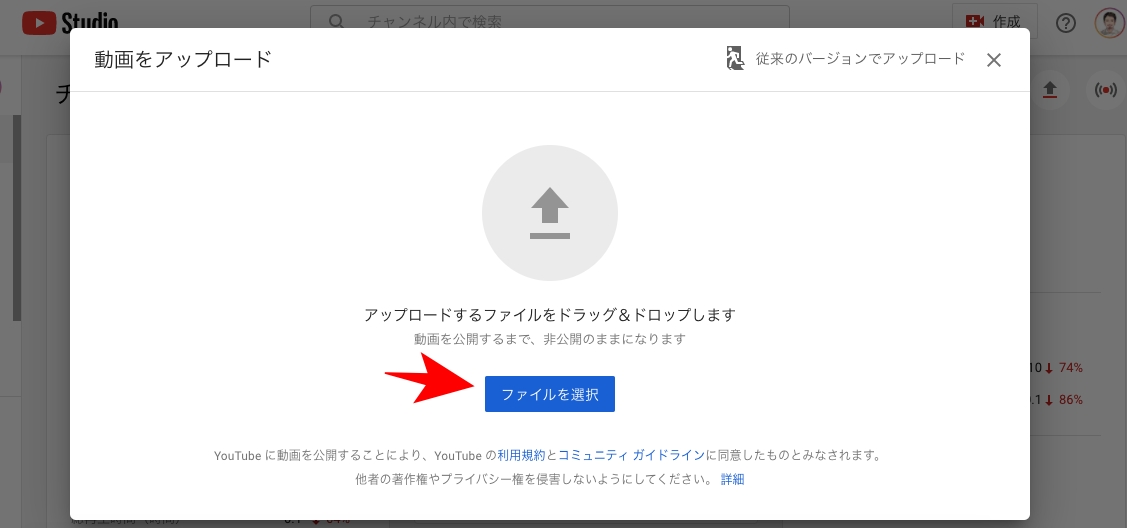Open the コミュニティ ガイドライン link
This screenshot has width=1127, height=528.
[631, 455]
